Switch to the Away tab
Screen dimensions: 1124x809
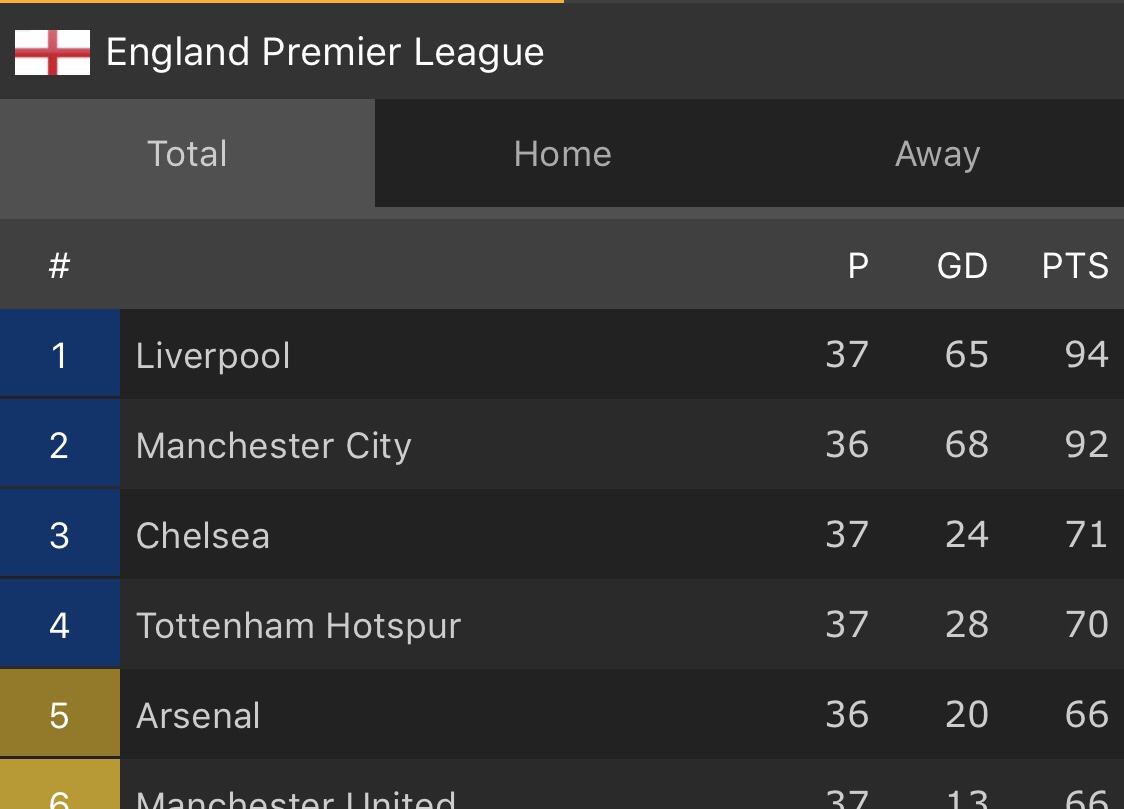click(x=937, y=153)
